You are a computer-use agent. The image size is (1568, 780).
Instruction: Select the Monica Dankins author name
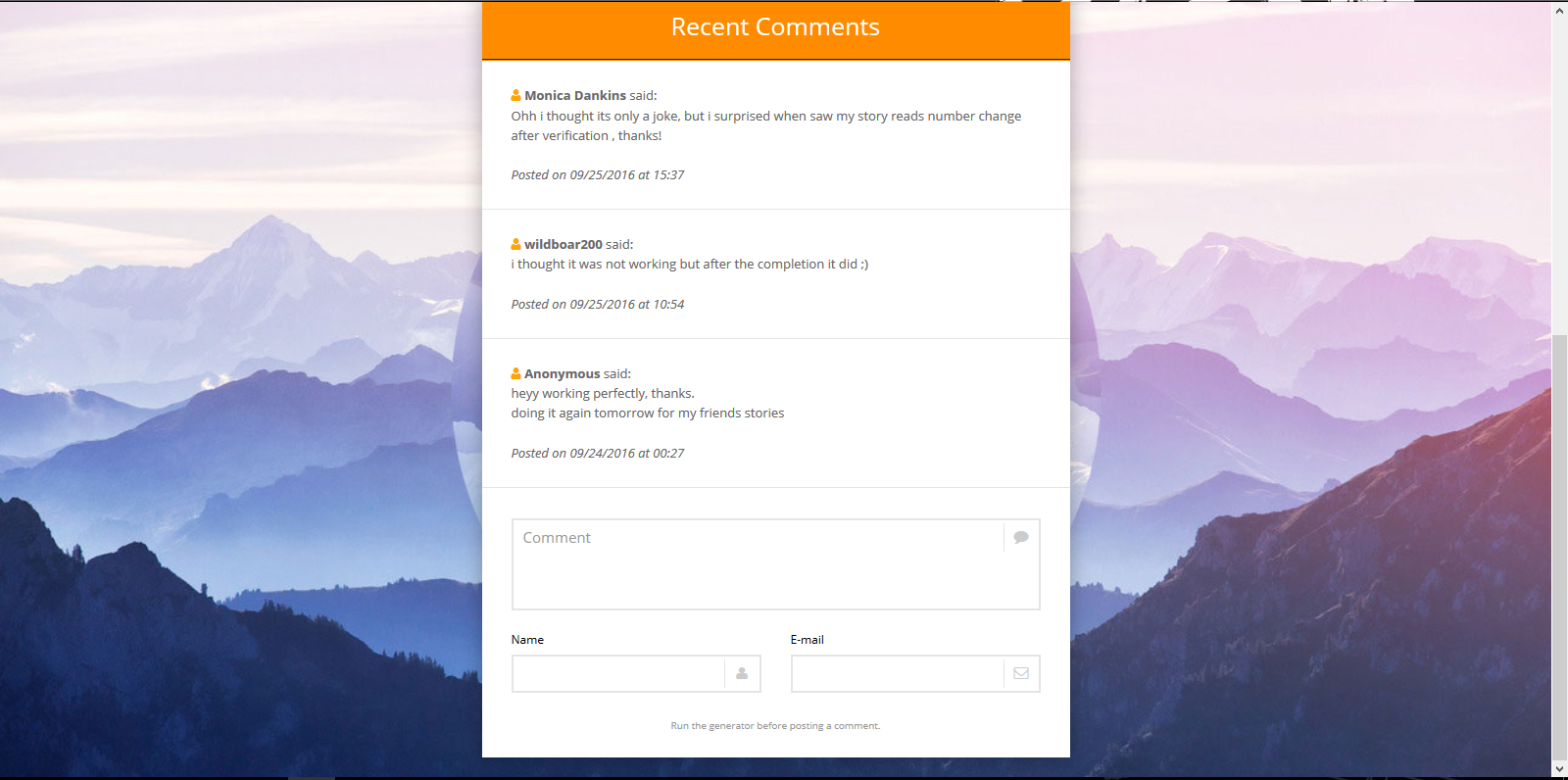pyautogui.click(x=575, y=95)
